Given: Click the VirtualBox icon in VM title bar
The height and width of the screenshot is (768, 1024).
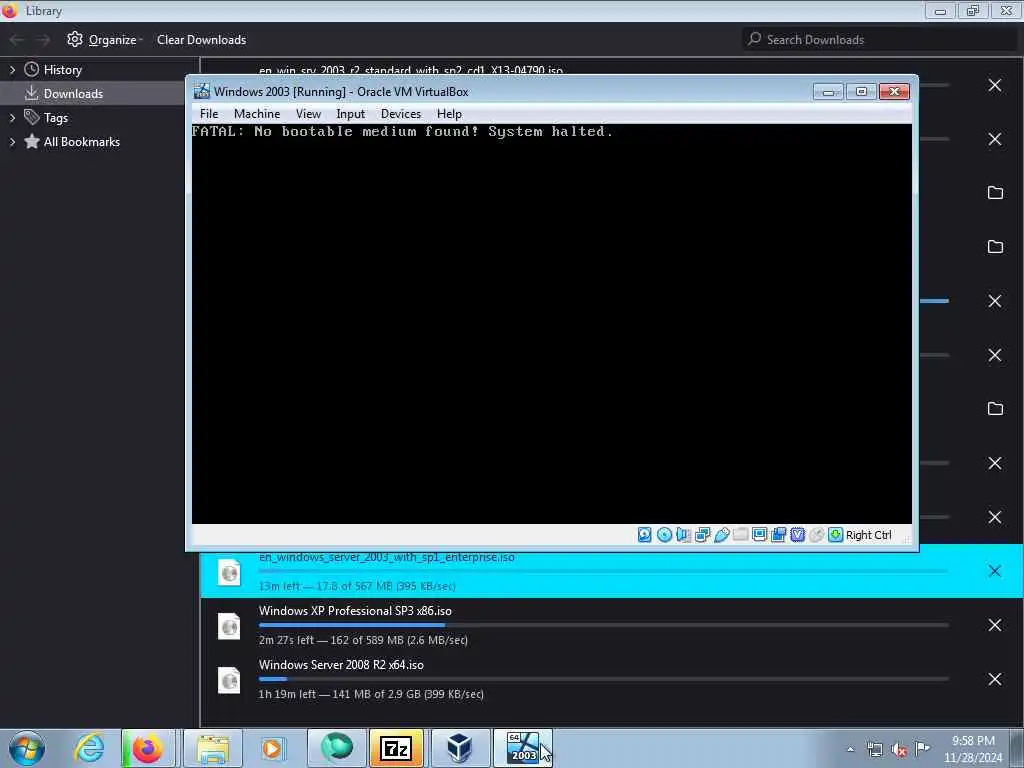Looking at the screenshot, I should [x=202, y=91].
